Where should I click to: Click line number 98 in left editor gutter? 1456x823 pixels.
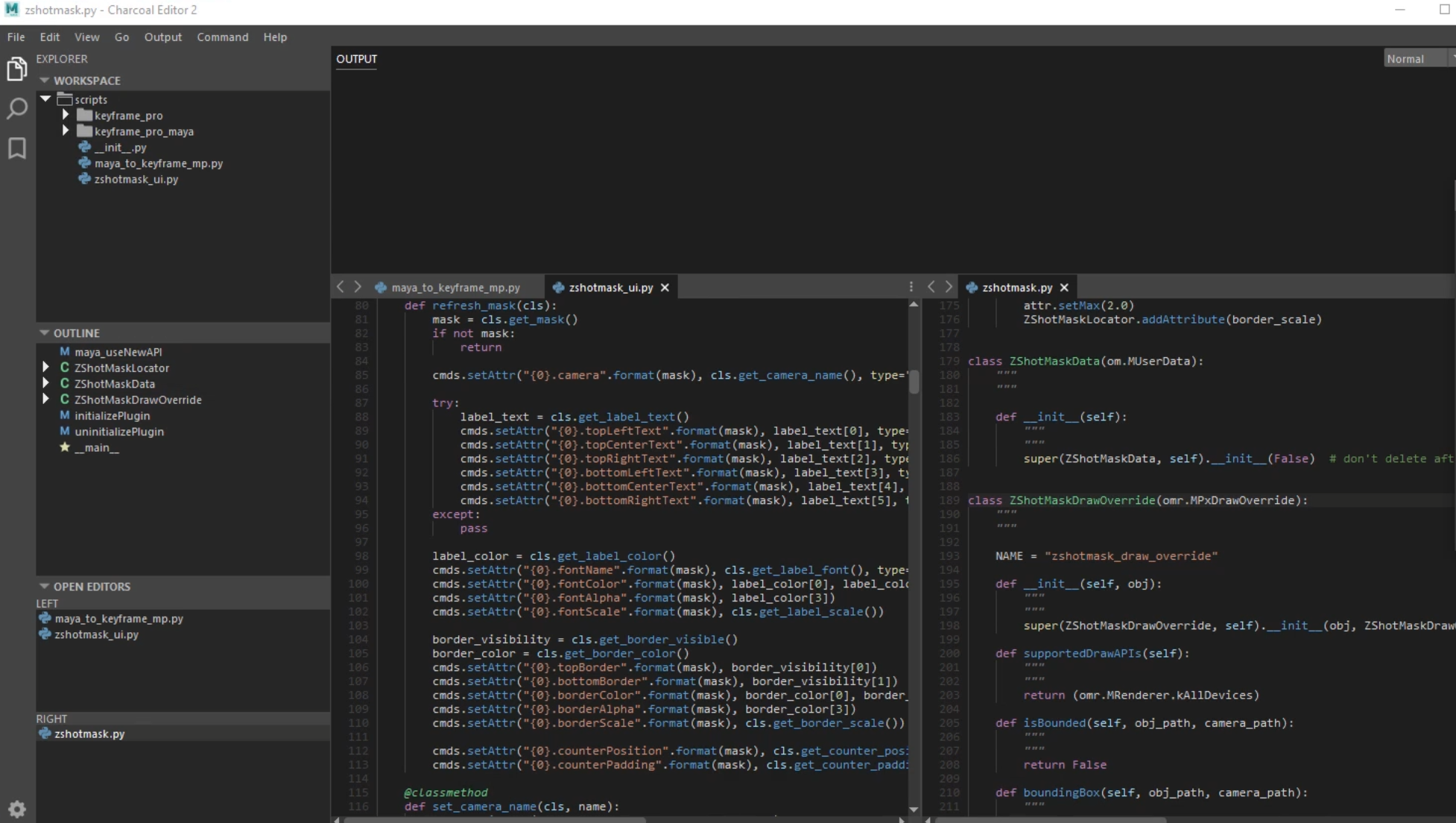tap(361, 556)
